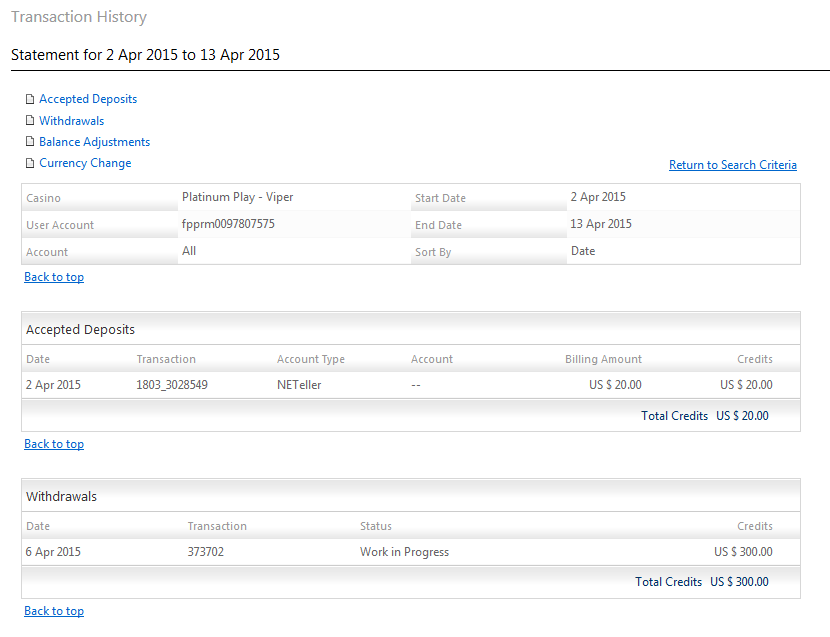Image resolution: width=830 pixels, height=637 pixels.
Task: Click the Withdrawals table heading
Action: pos(61,496)
